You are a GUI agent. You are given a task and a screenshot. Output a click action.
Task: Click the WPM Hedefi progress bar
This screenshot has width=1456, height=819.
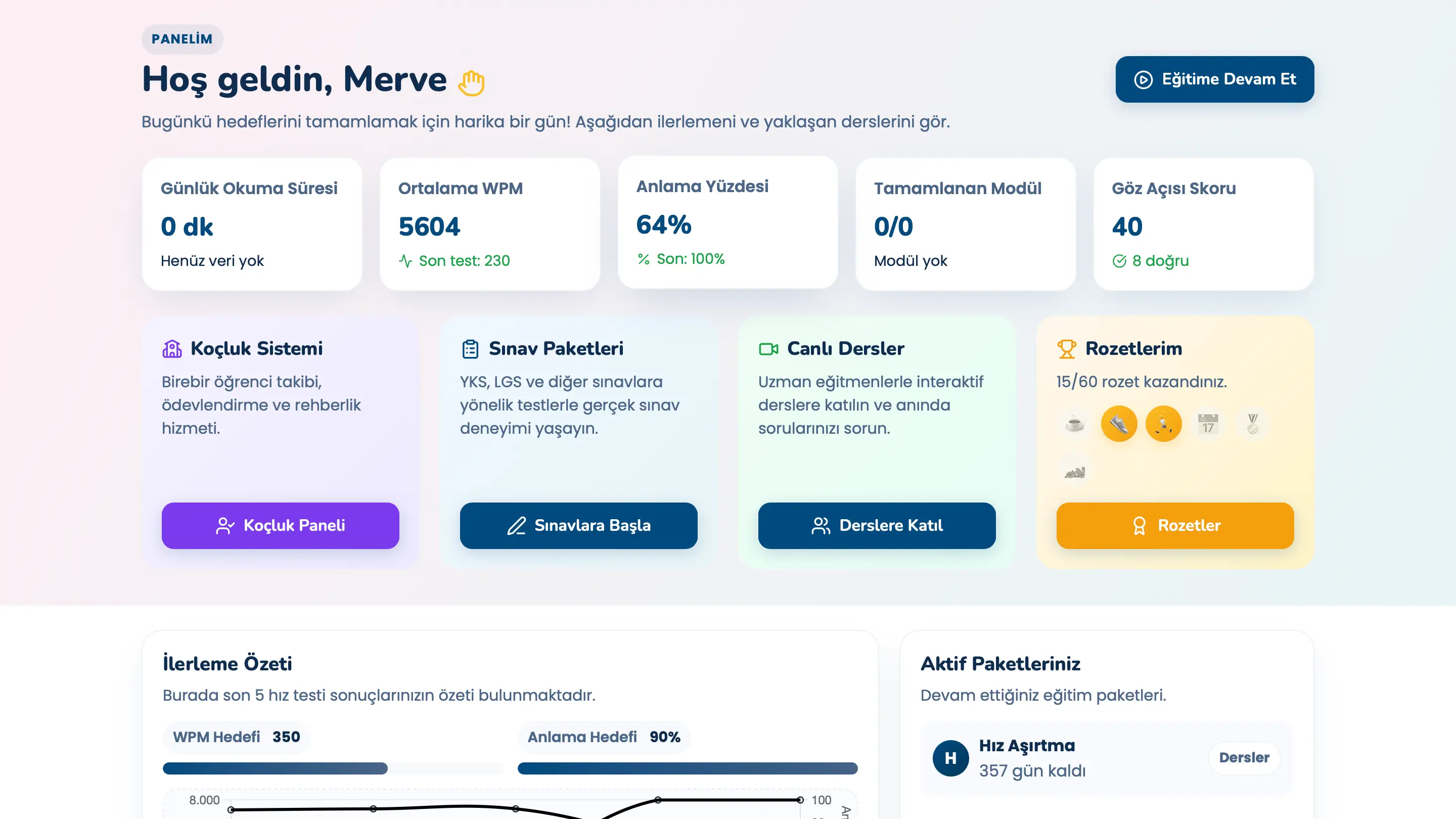[332, 768]
